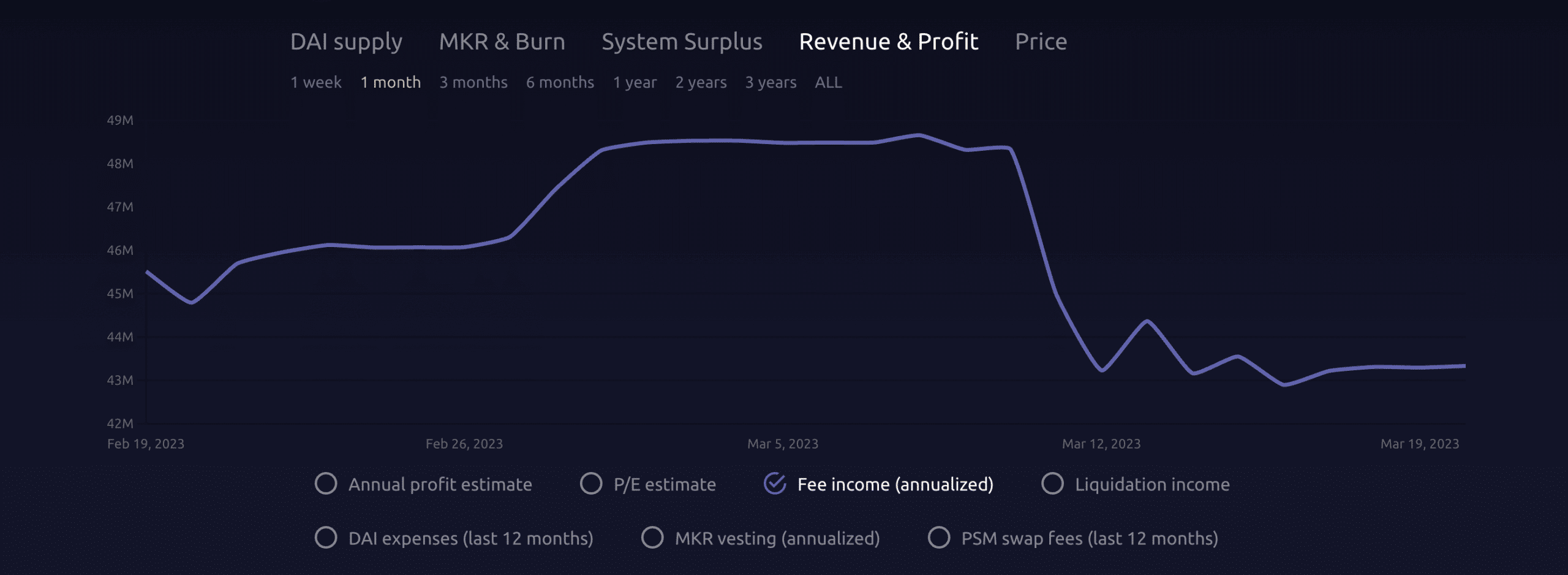Open the MKR & Burn tab
Viewport: 1568px width, 575px height.
click(x=502, y=42)
